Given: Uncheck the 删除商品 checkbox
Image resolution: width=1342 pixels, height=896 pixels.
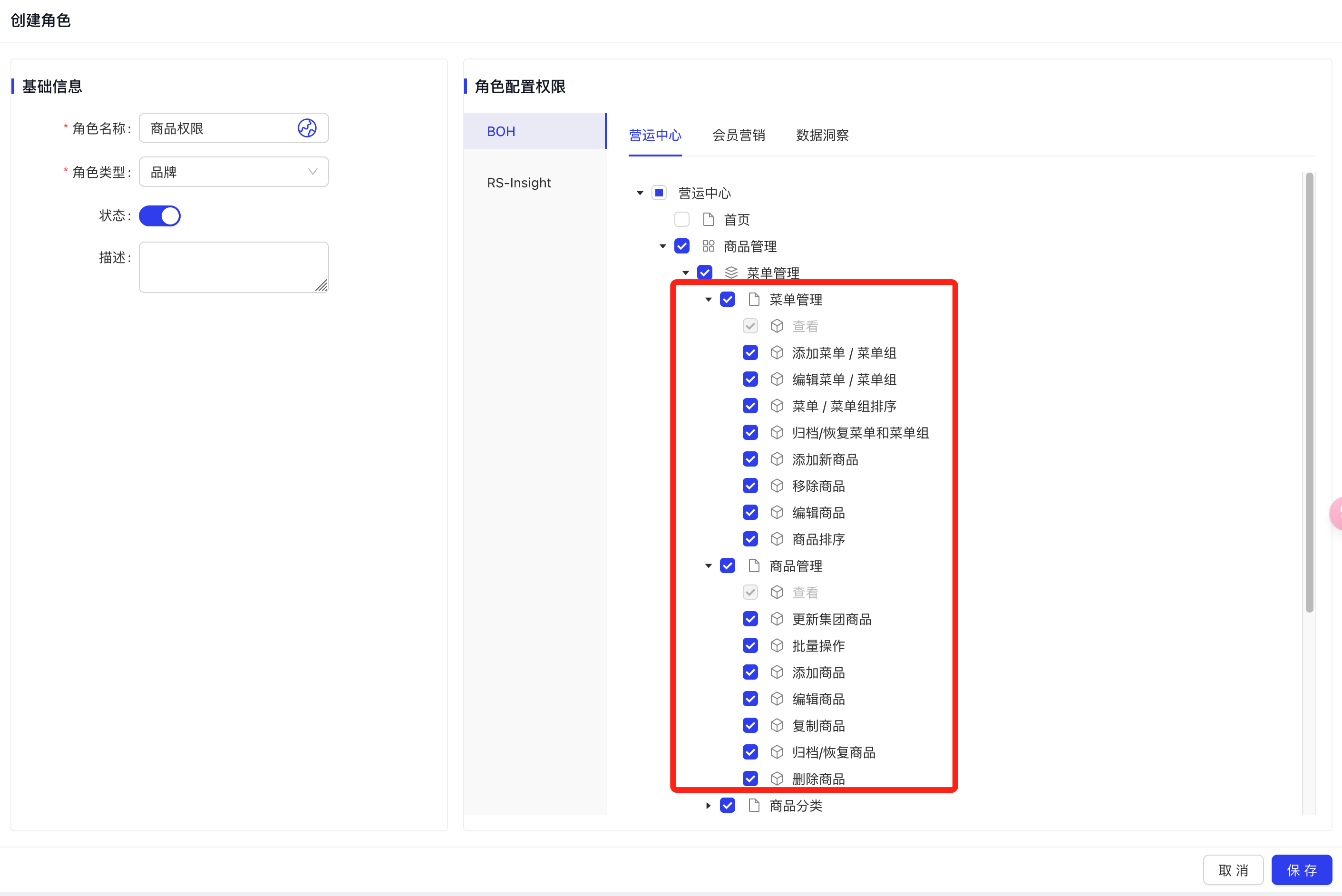Looking at the screenshot, I should click(750, 778).
